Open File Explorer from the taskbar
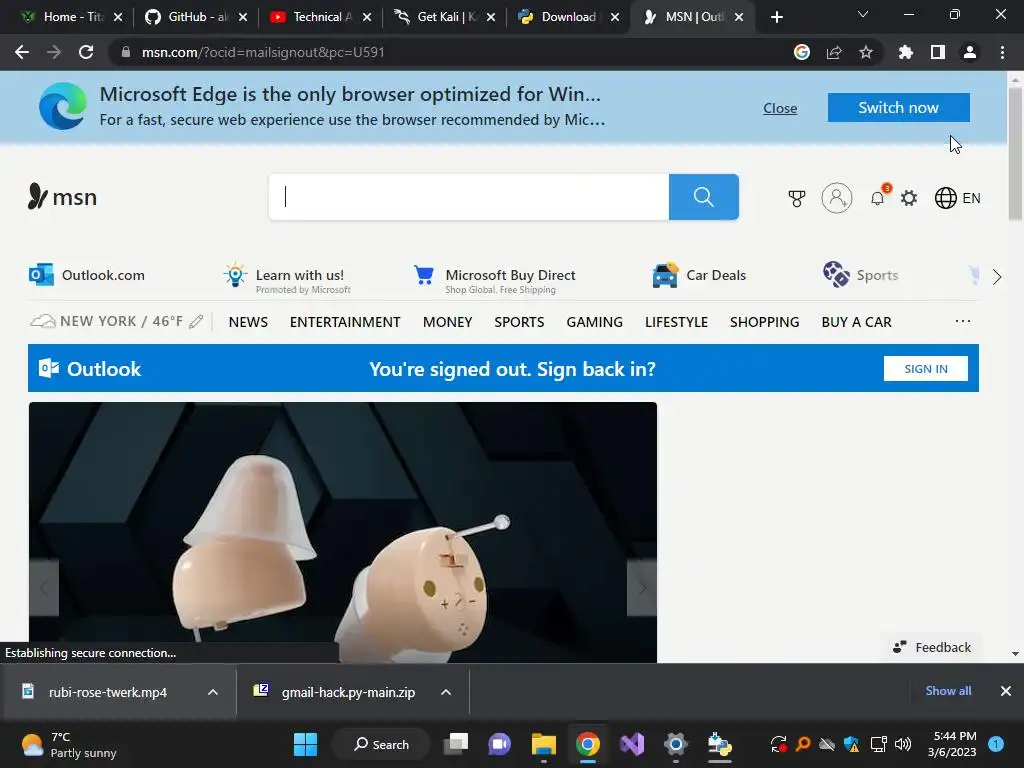This screenshot has width=1024, height=768. click(x=543, y=744)
